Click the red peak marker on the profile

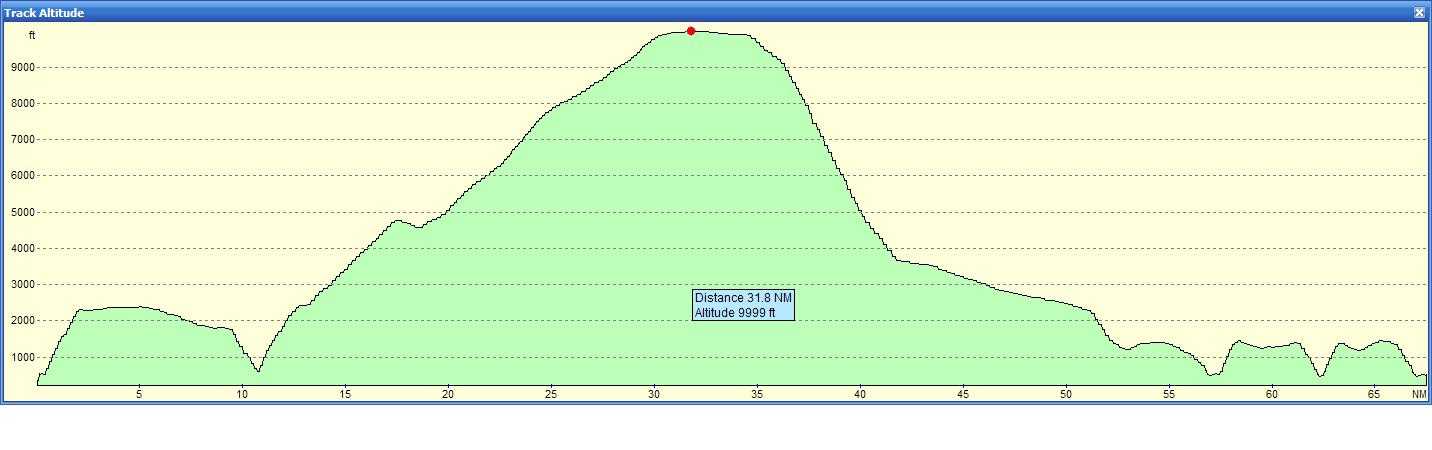coord(691,31)
